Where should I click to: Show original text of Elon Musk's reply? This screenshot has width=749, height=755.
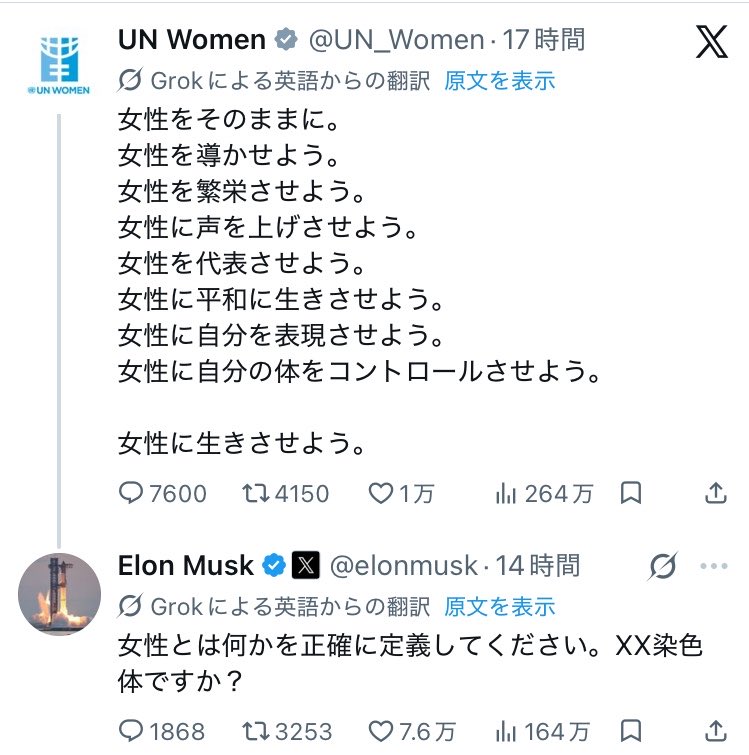[x=500, y=607]
